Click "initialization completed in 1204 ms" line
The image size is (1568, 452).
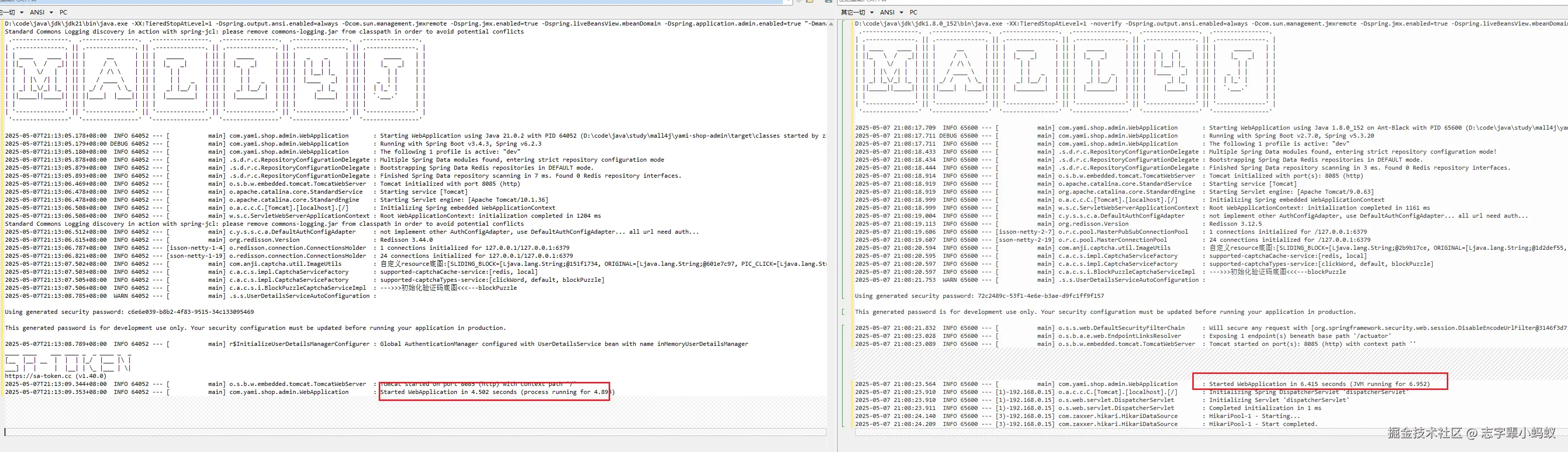coord(303,215)
